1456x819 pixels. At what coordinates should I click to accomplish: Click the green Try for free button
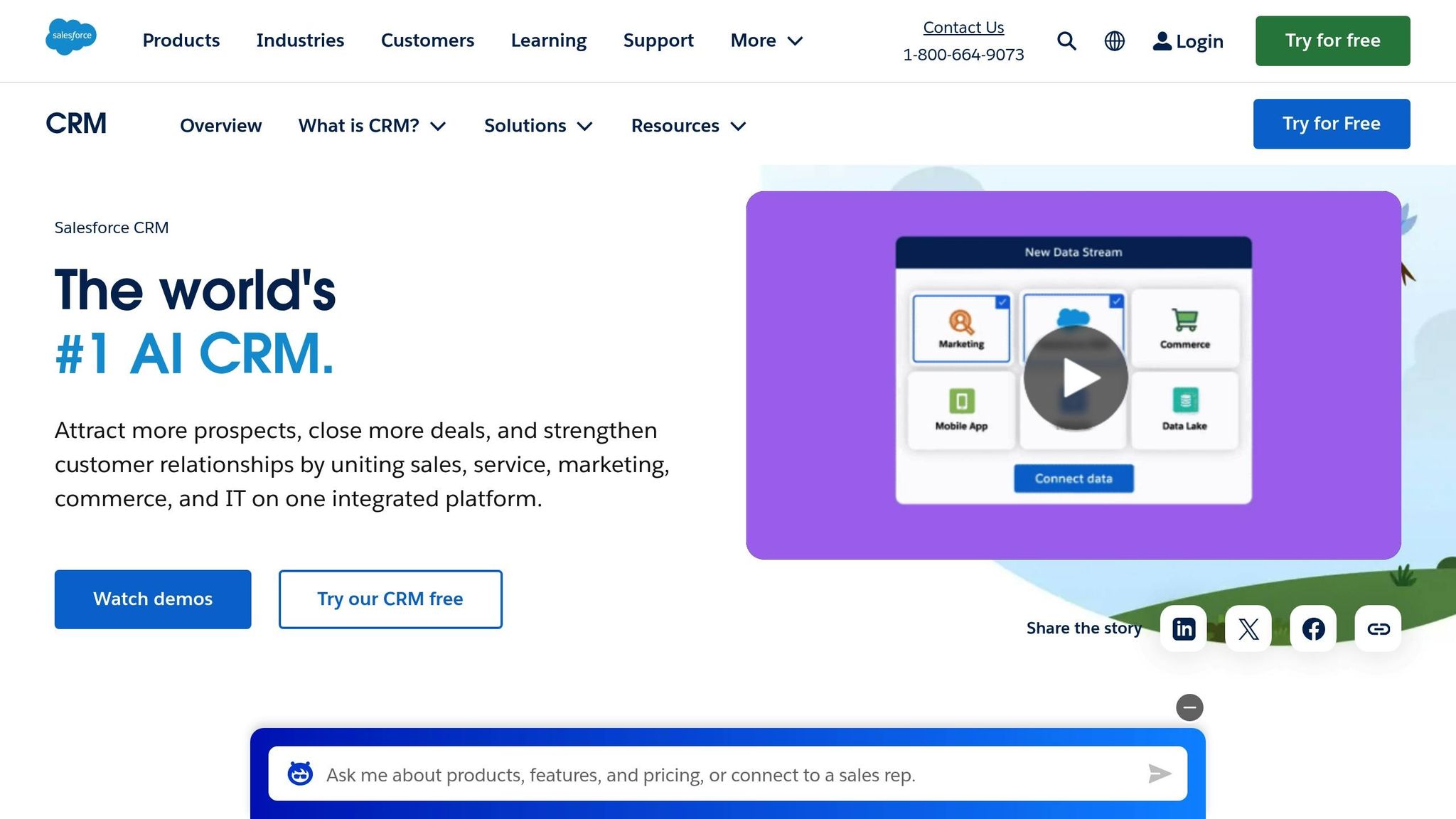click(x=1332, y=41)
